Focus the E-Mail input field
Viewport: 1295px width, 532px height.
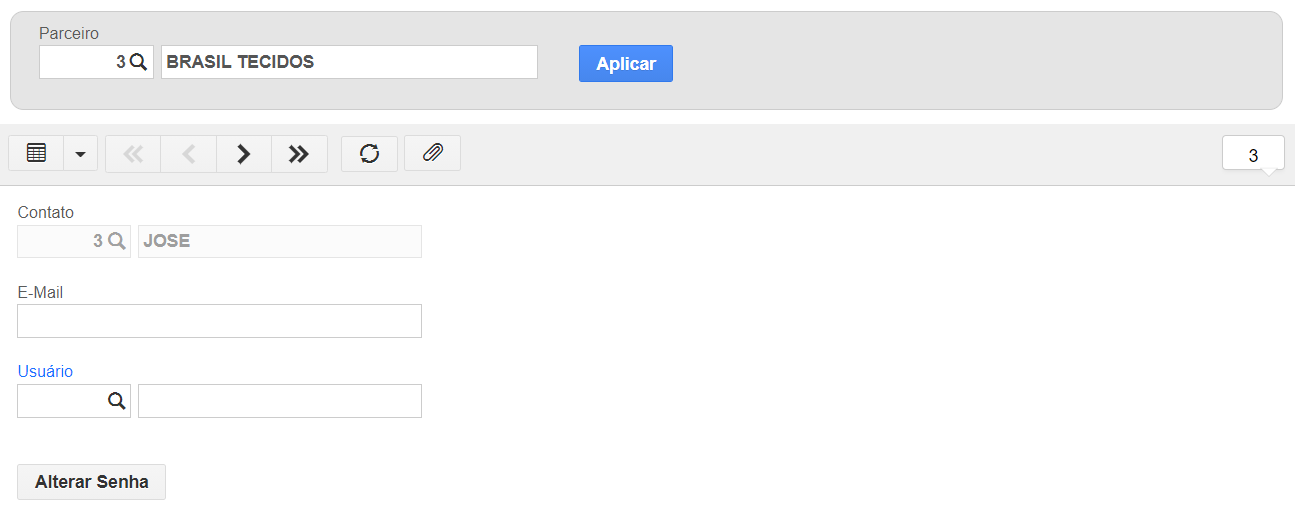pyautogui.click(x=220, y=321)
